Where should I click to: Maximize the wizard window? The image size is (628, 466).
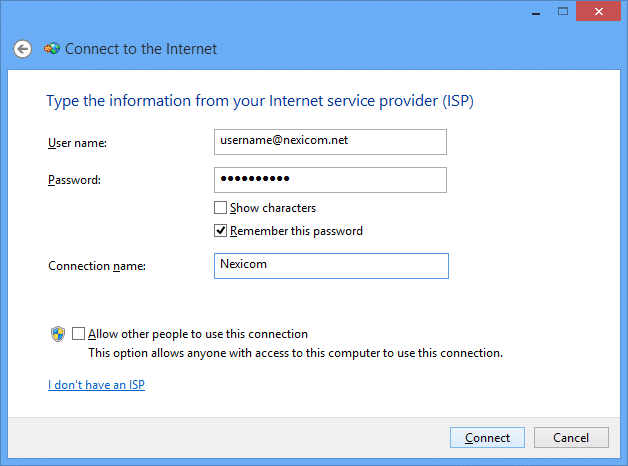563,12
